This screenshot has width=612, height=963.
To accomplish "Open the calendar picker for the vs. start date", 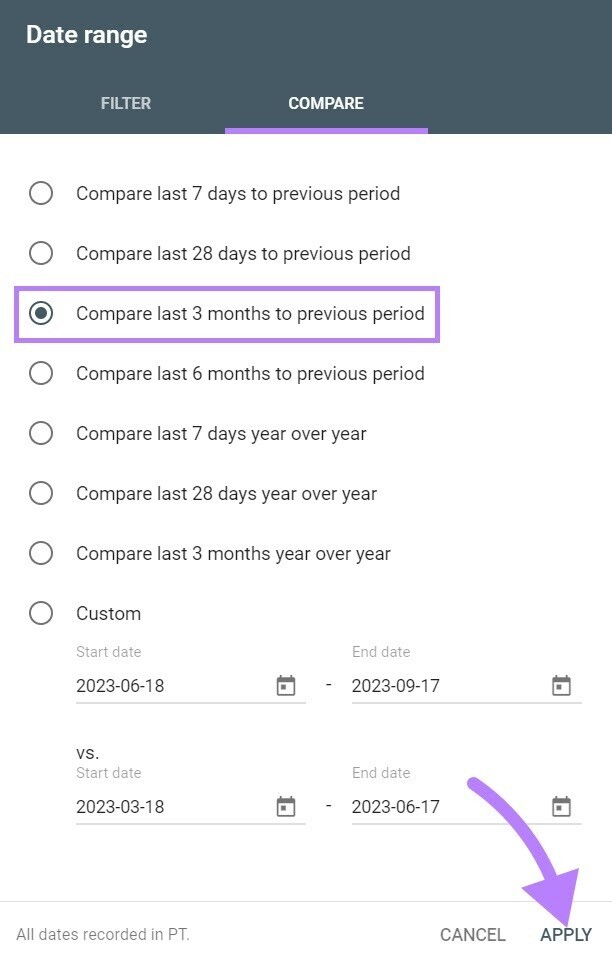I will pyautogui.click(x=287, y=806).
